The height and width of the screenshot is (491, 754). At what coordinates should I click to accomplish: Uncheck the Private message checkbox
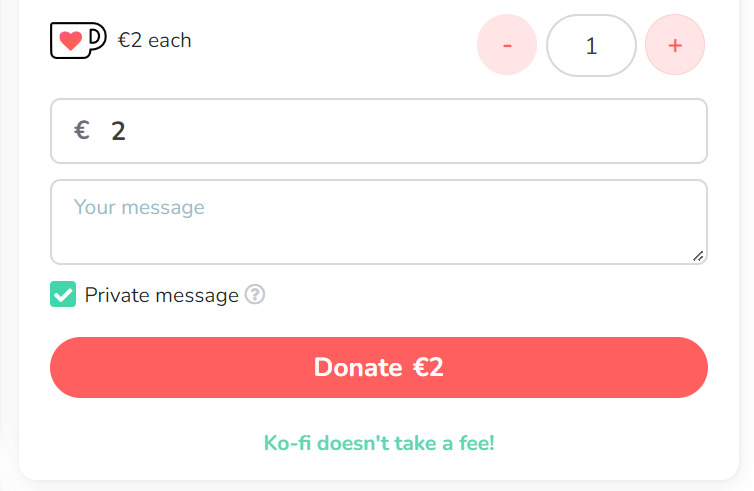63,294
